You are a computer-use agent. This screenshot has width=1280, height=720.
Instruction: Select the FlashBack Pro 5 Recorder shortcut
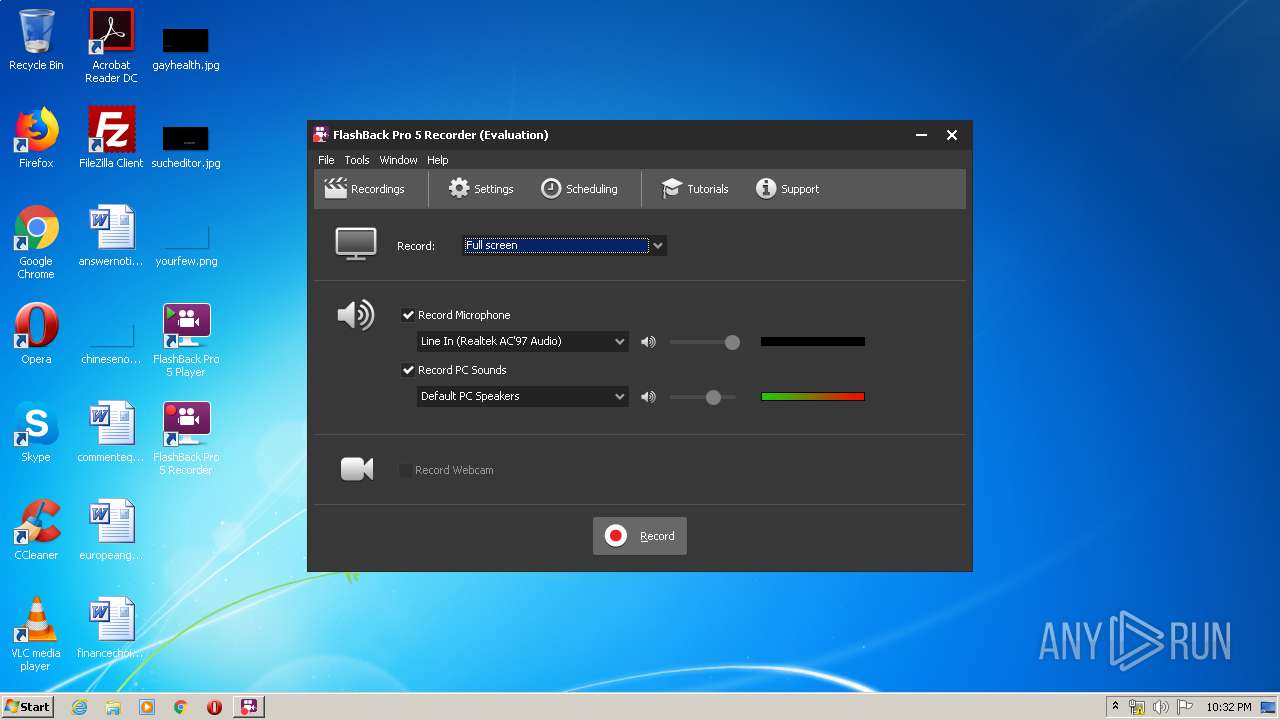click(x=186, y=438)
